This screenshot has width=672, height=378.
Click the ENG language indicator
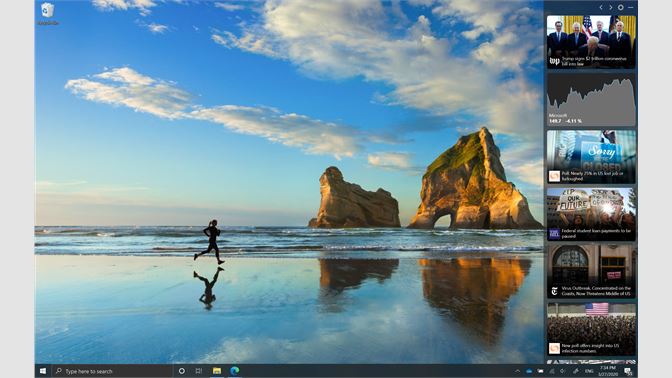pyautogui.click(x=589, y=371)
